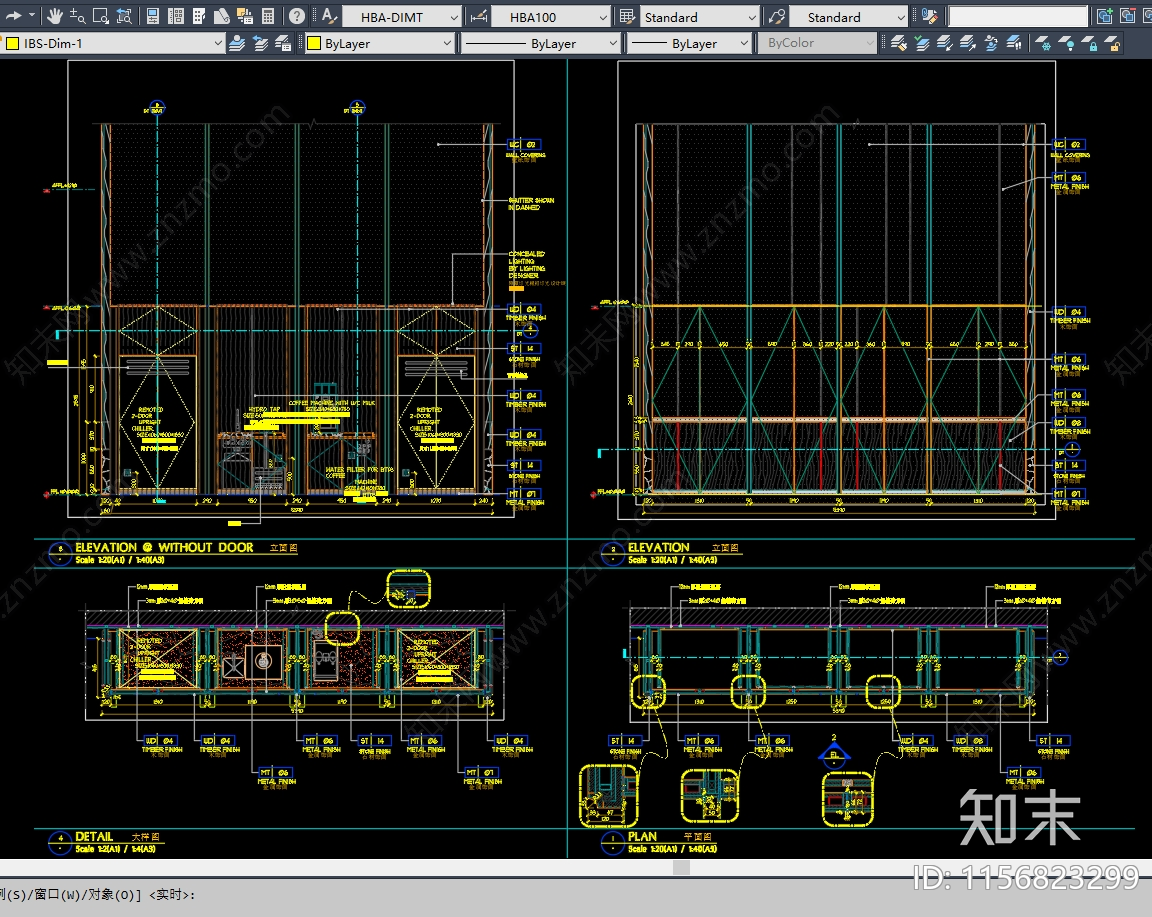Click the Zoom Window tool
The width and height of the screenshot is (1152, 917).
100,16
